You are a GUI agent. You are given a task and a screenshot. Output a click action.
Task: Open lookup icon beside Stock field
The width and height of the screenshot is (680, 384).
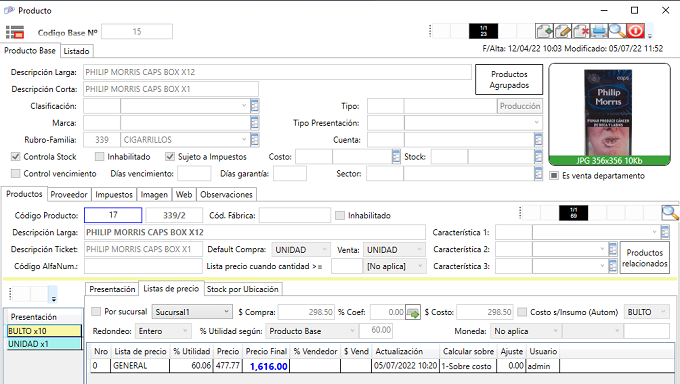pos(538,157)
